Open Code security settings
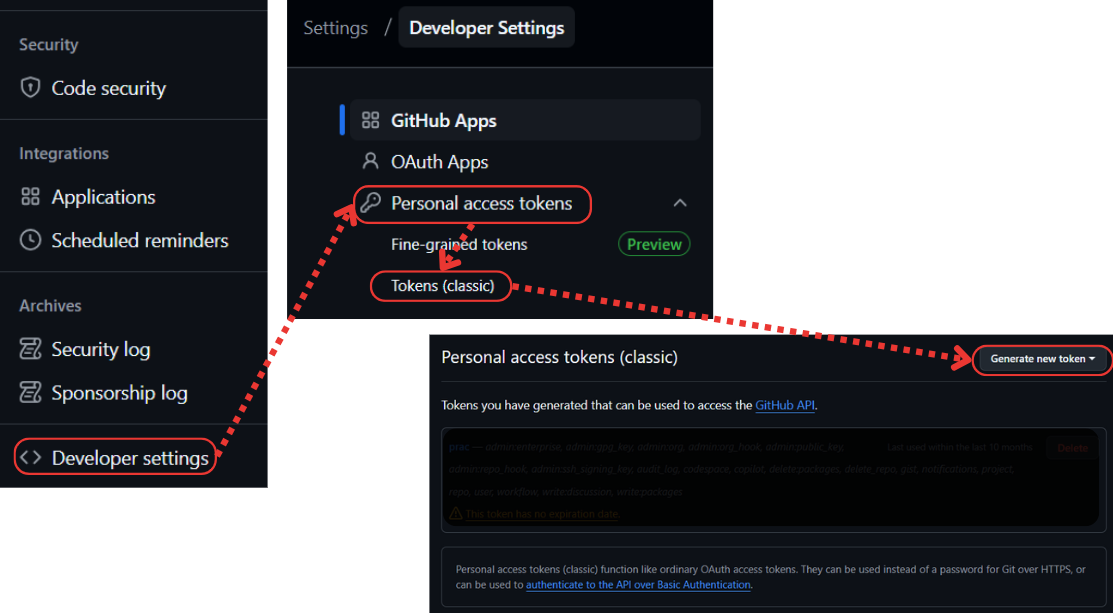 tap(109, 88)
